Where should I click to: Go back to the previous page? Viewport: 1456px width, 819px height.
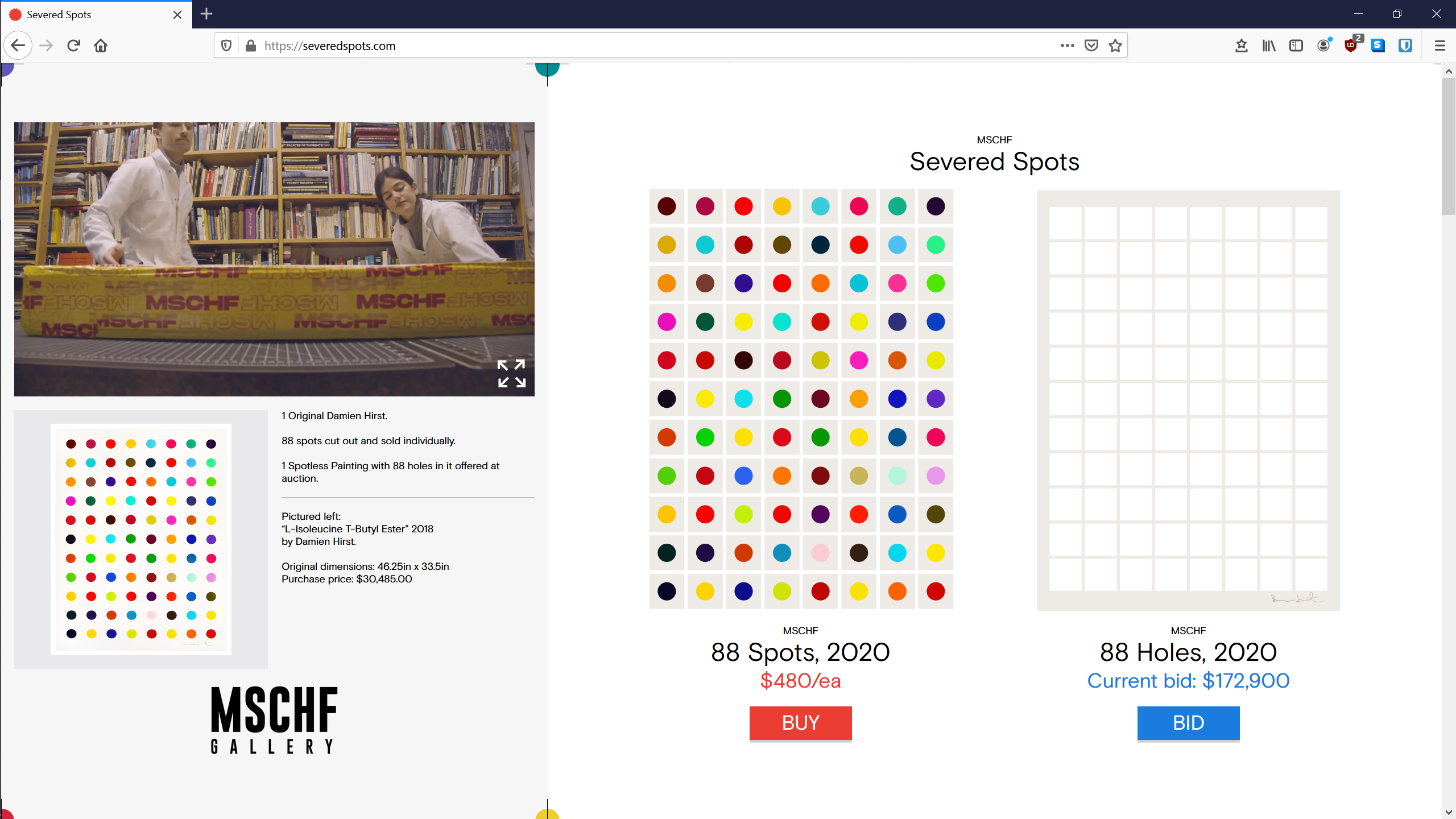(x=18, y=45)
